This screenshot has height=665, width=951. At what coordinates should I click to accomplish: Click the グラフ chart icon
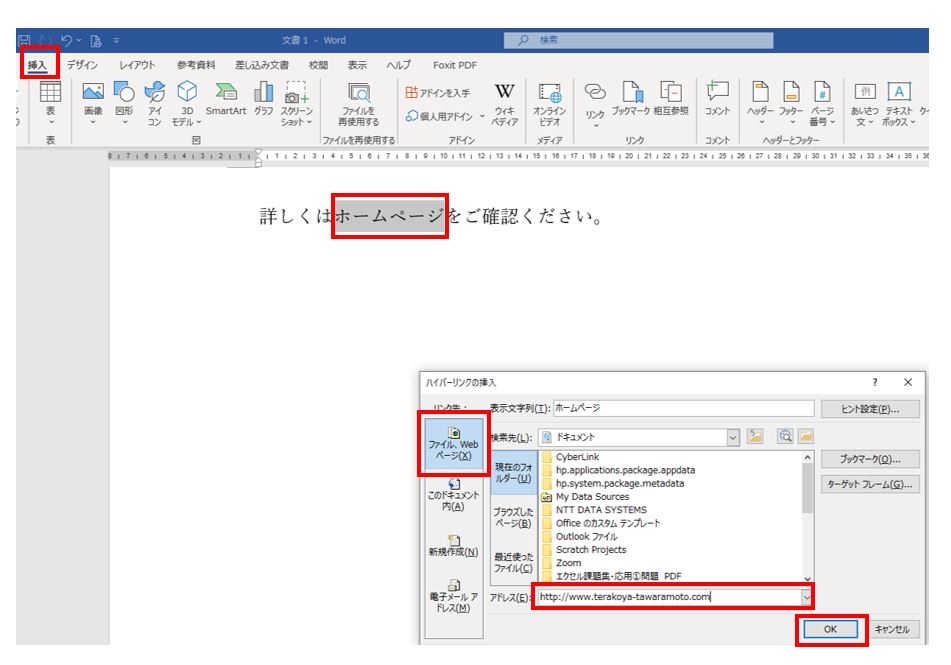(x=263, y=94)
